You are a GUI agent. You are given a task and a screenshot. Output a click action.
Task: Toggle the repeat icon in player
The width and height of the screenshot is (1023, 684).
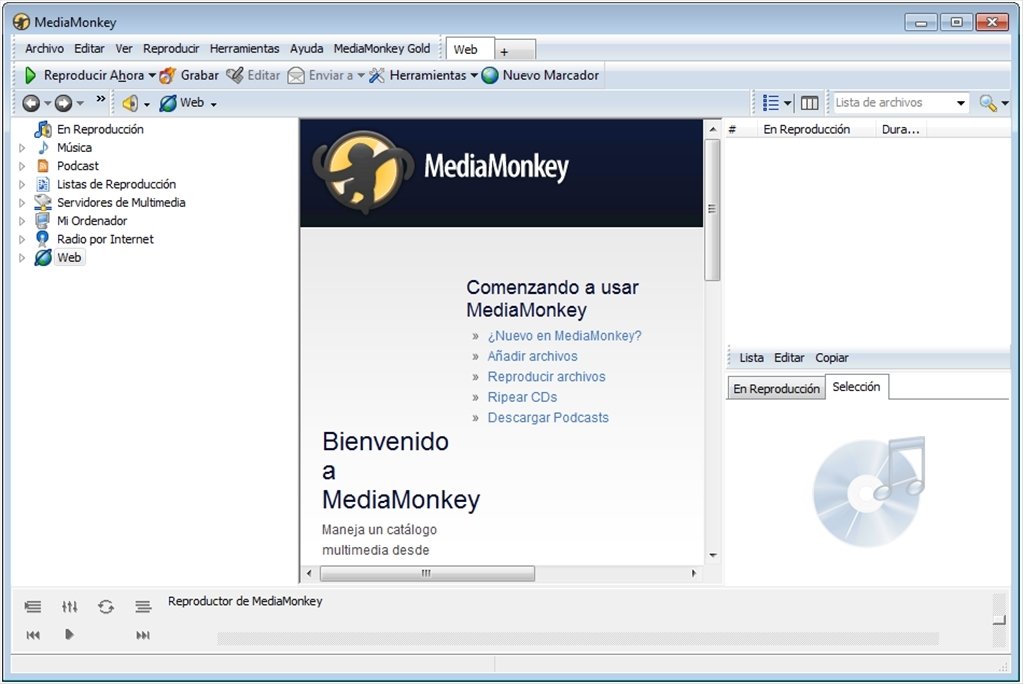pyautogui.click(x=106, y=607)
